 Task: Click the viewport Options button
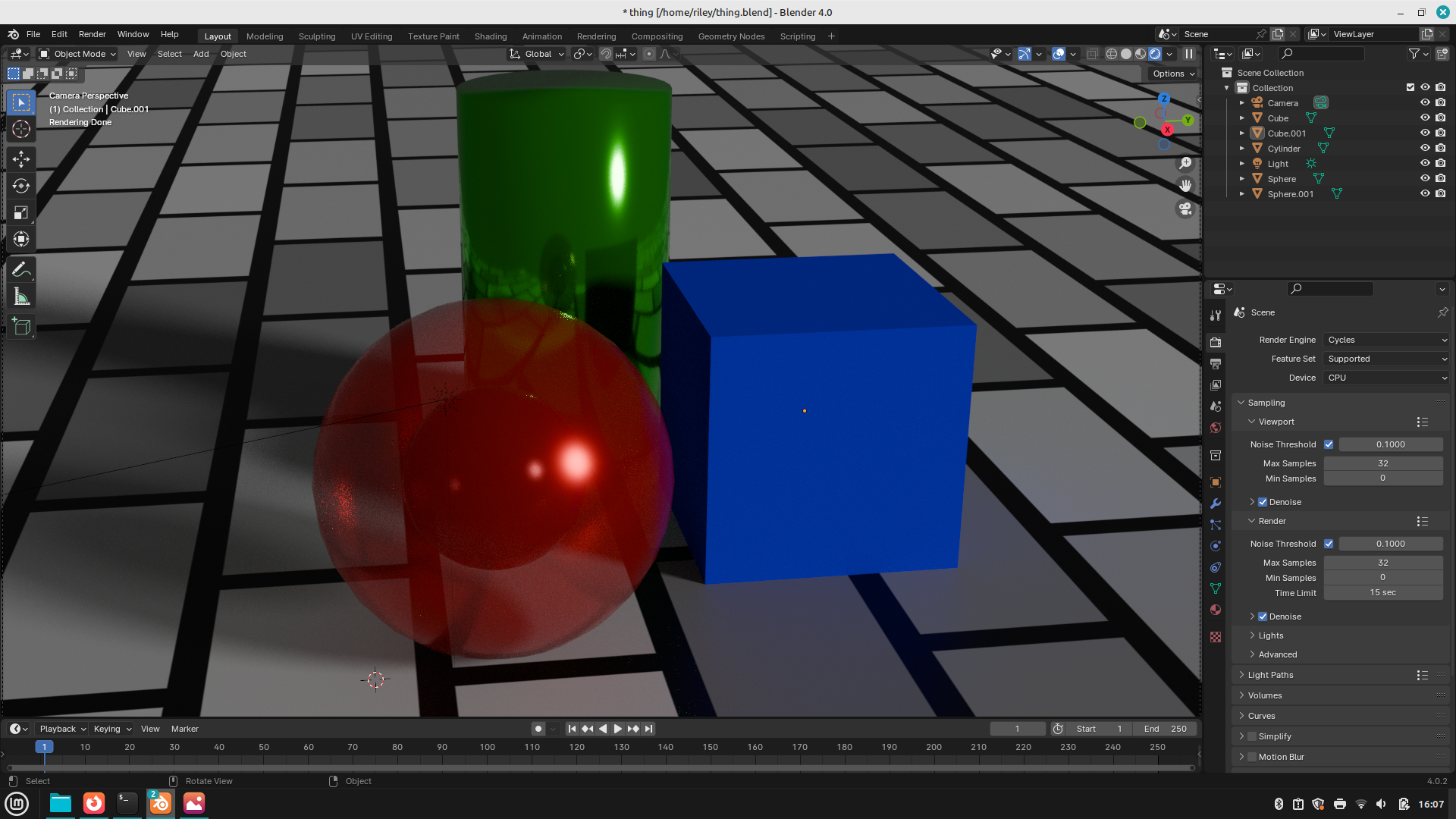[x=1173, y=74]
